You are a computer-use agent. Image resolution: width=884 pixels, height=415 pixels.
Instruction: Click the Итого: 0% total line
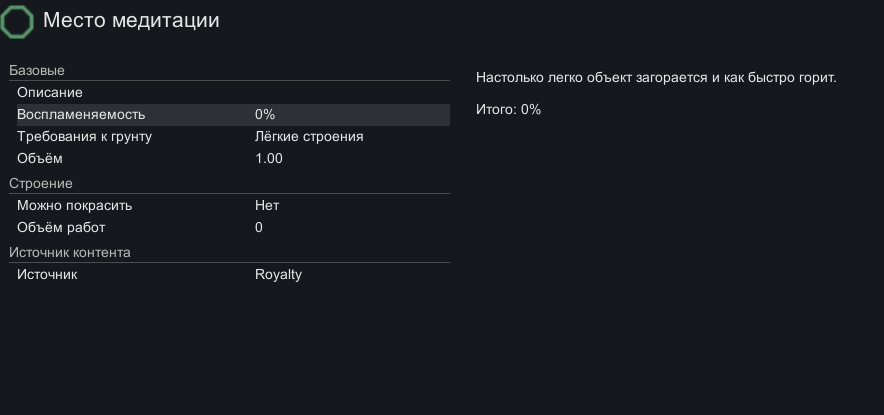(x=508, y=110)
